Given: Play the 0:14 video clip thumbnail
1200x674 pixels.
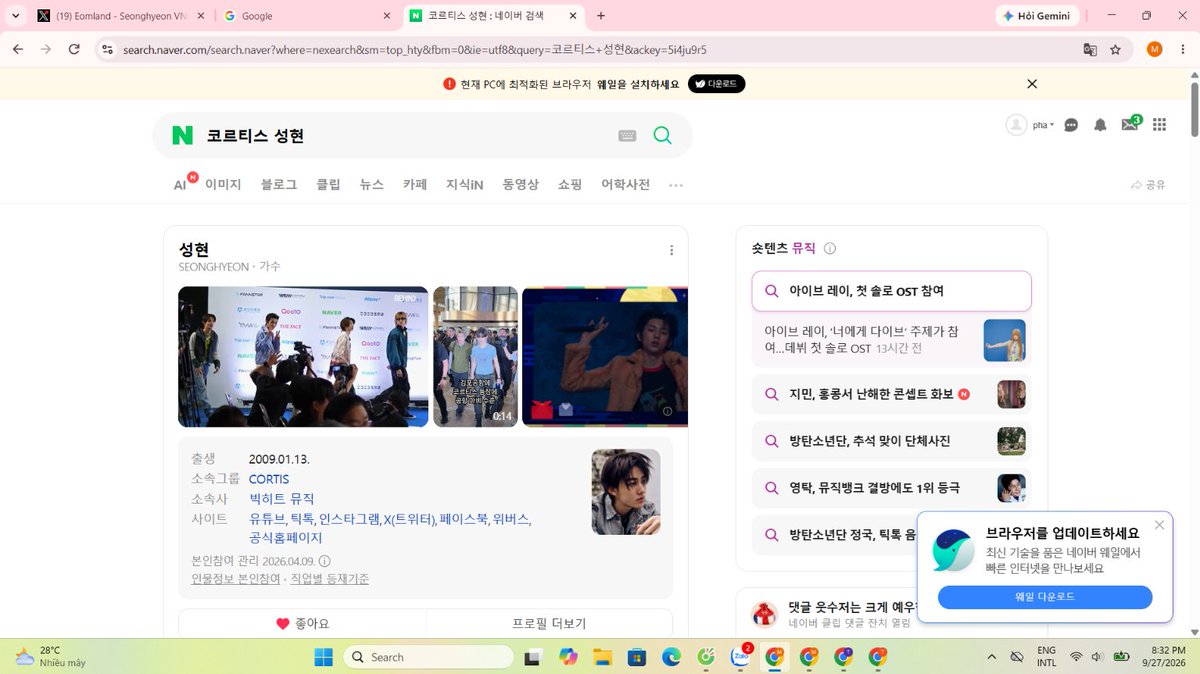Looking at the screenshot, I should point(475,357).
